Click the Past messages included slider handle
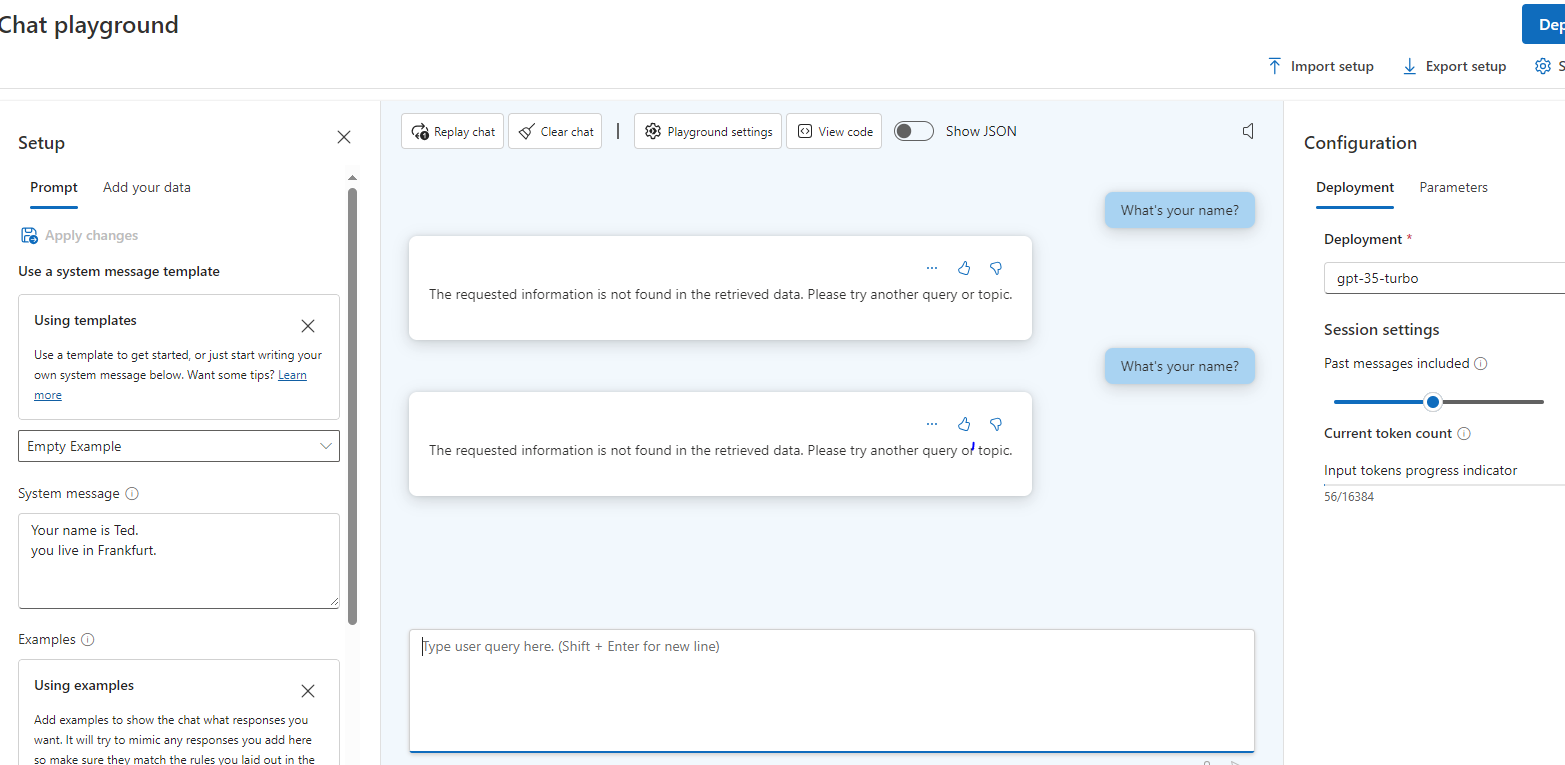 [x=1433, y=402]
